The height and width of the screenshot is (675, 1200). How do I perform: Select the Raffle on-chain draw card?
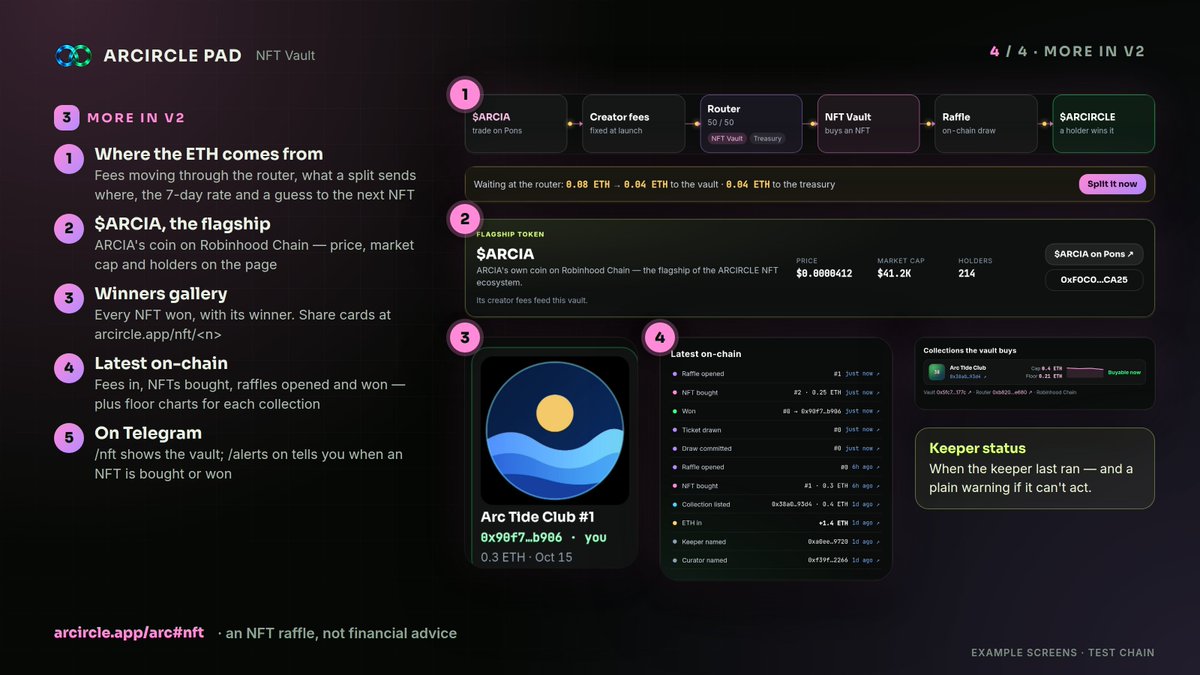click(x=986, y=123)
